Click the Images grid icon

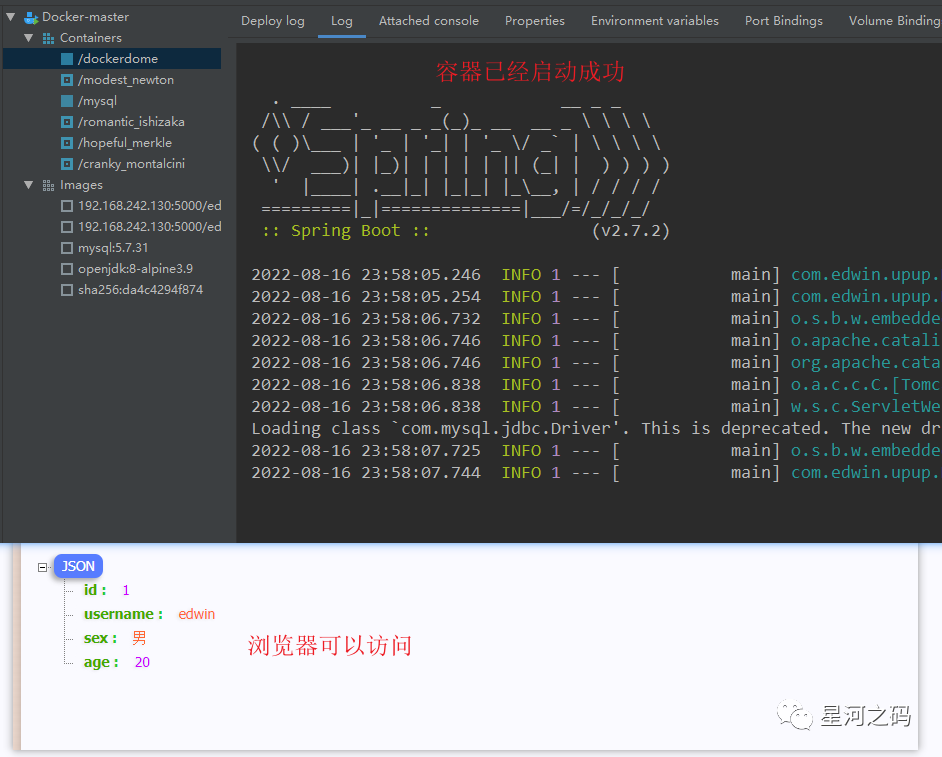(x=48, y=185)
